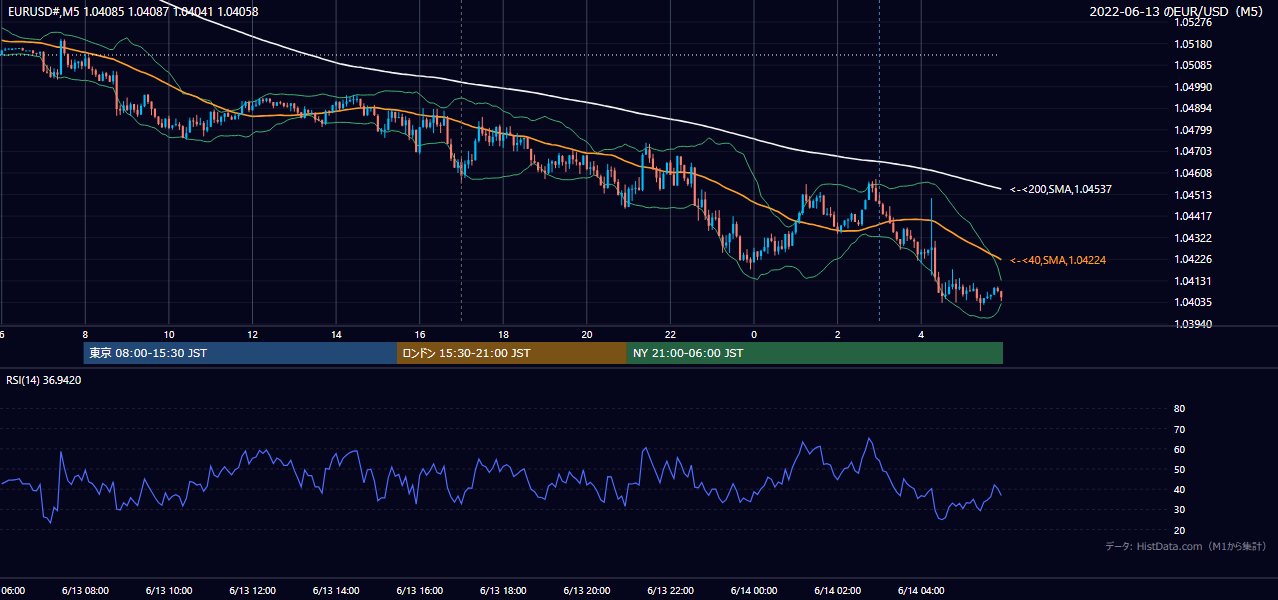Click hour label 14 under the price chart
The width and height of the screenshot is (1278, 600).
[336, 334]
